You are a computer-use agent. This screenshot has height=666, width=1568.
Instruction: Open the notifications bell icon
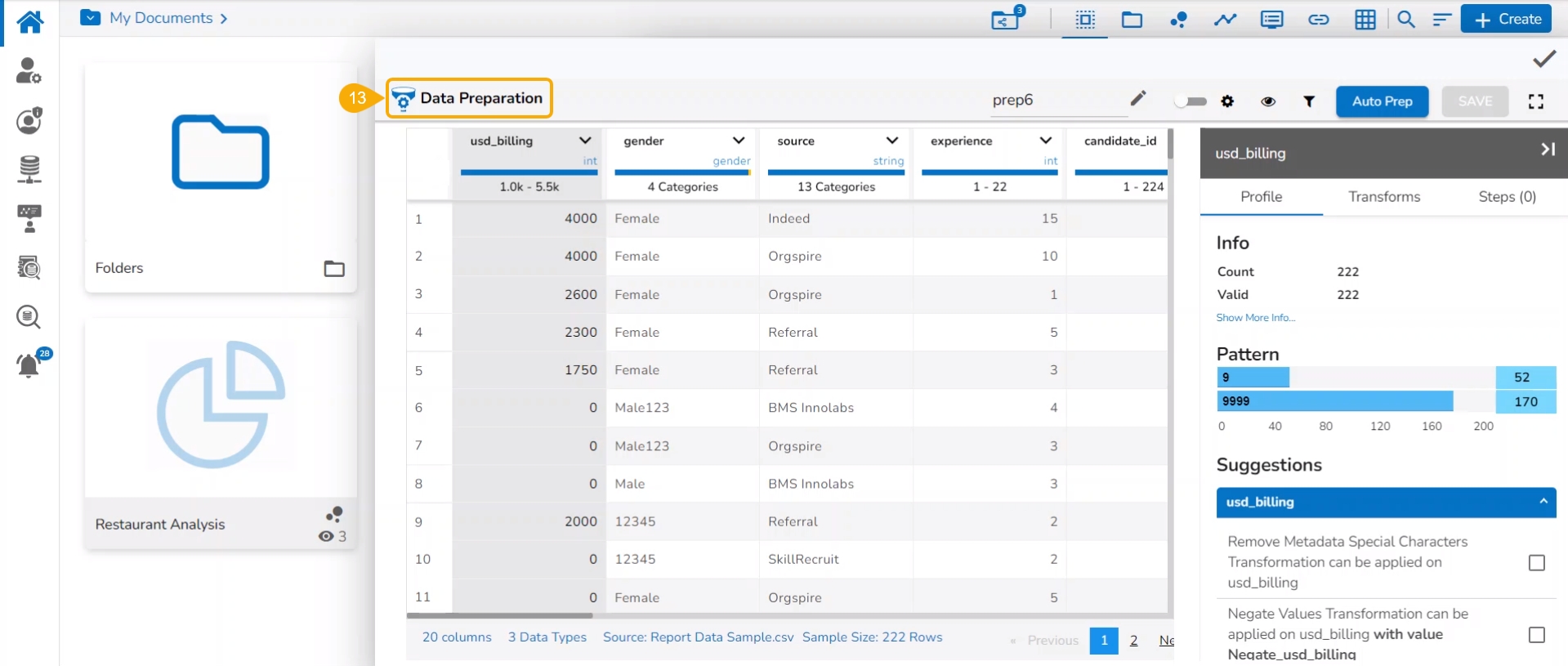(29, 365)
